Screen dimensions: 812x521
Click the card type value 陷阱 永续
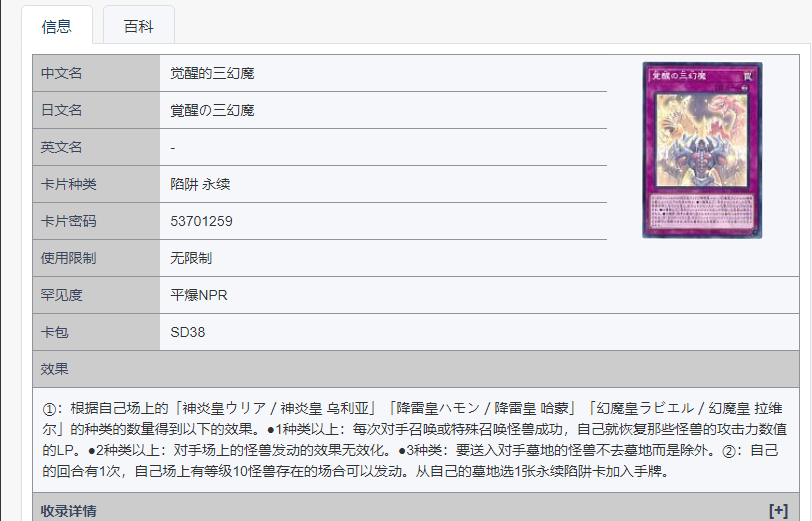pos(200,184)
